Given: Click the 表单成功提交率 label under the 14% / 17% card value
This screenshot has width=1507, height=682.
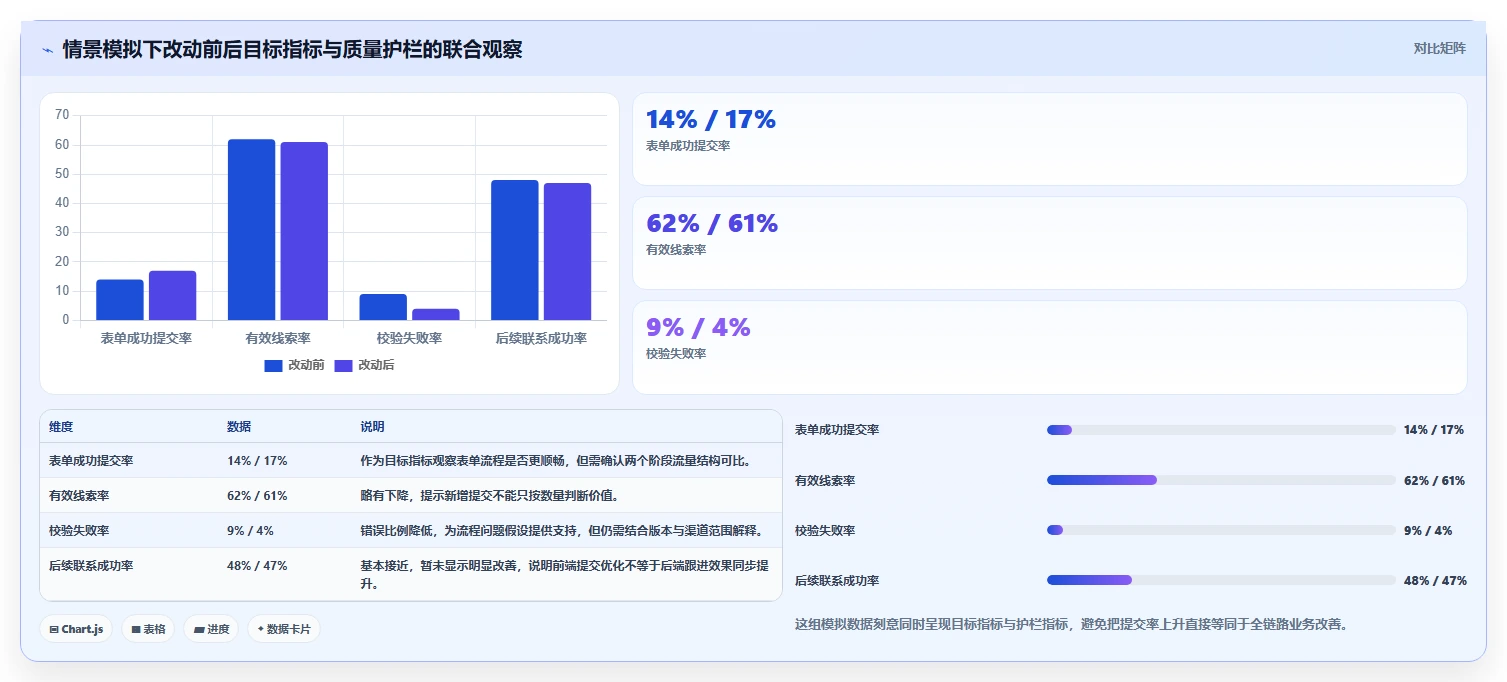Looking at the screenshot, I should pyautogui.click(x=688, y=146).
